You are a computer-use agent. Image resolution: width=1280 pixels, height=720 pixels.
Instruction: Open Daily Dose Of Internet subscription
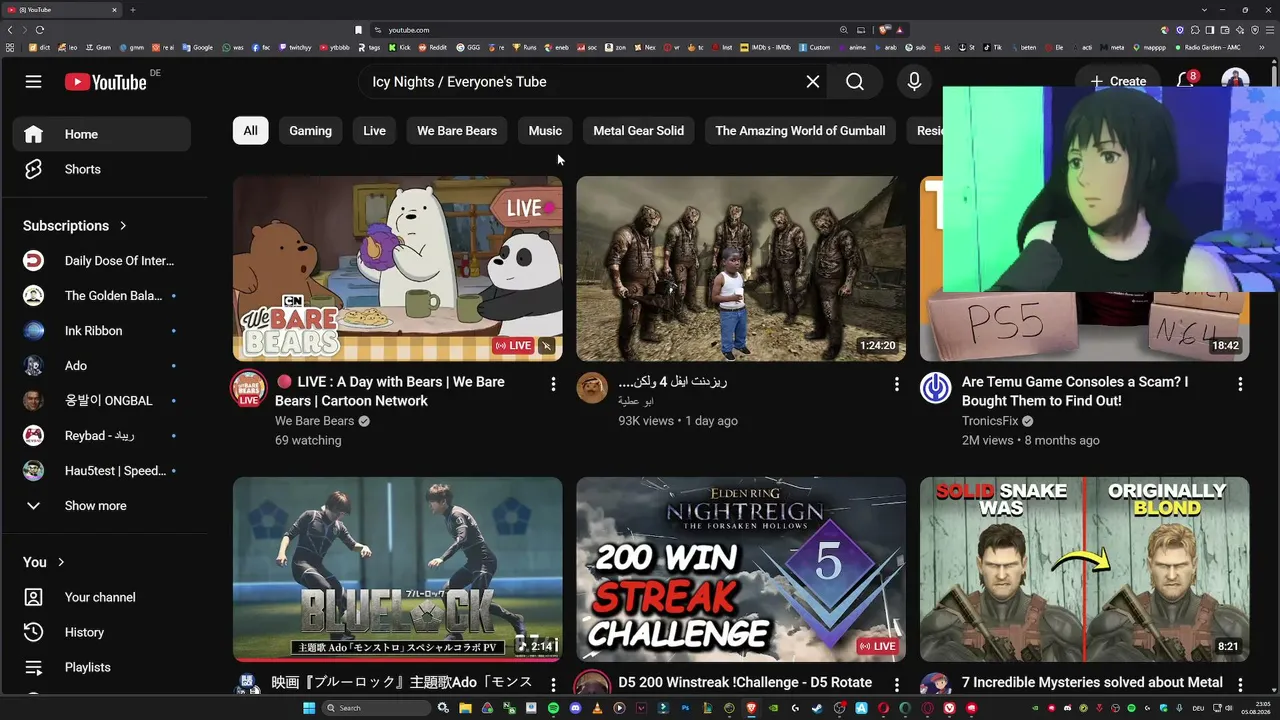(x=101, y=261)
